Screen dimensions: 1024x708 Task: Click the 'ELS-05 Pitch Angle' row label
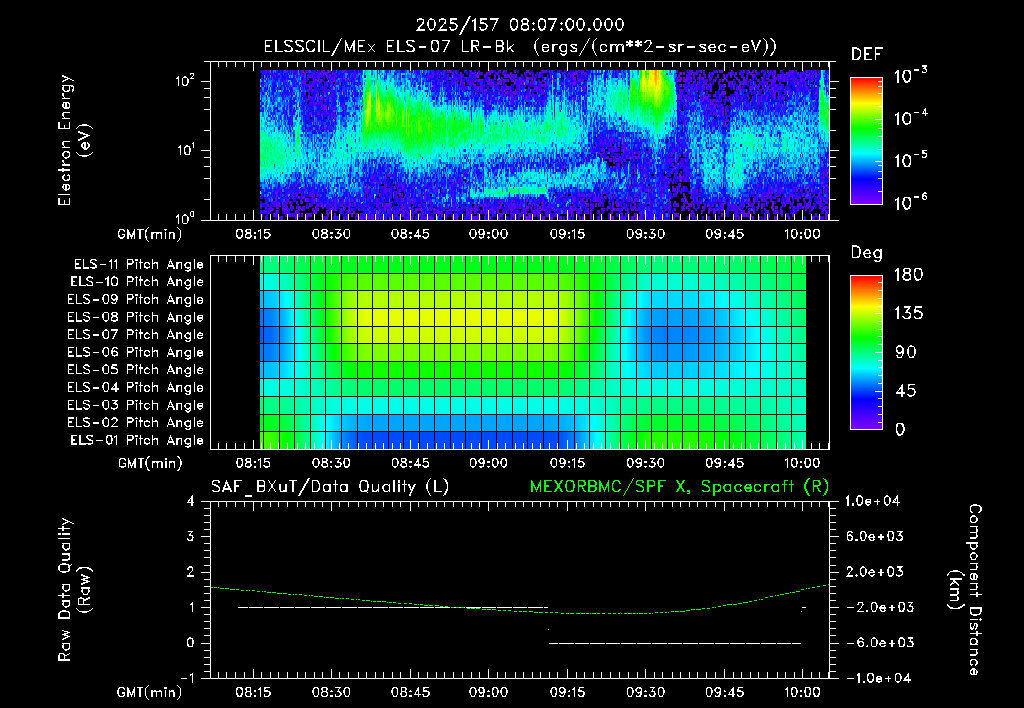click(136, 370)
